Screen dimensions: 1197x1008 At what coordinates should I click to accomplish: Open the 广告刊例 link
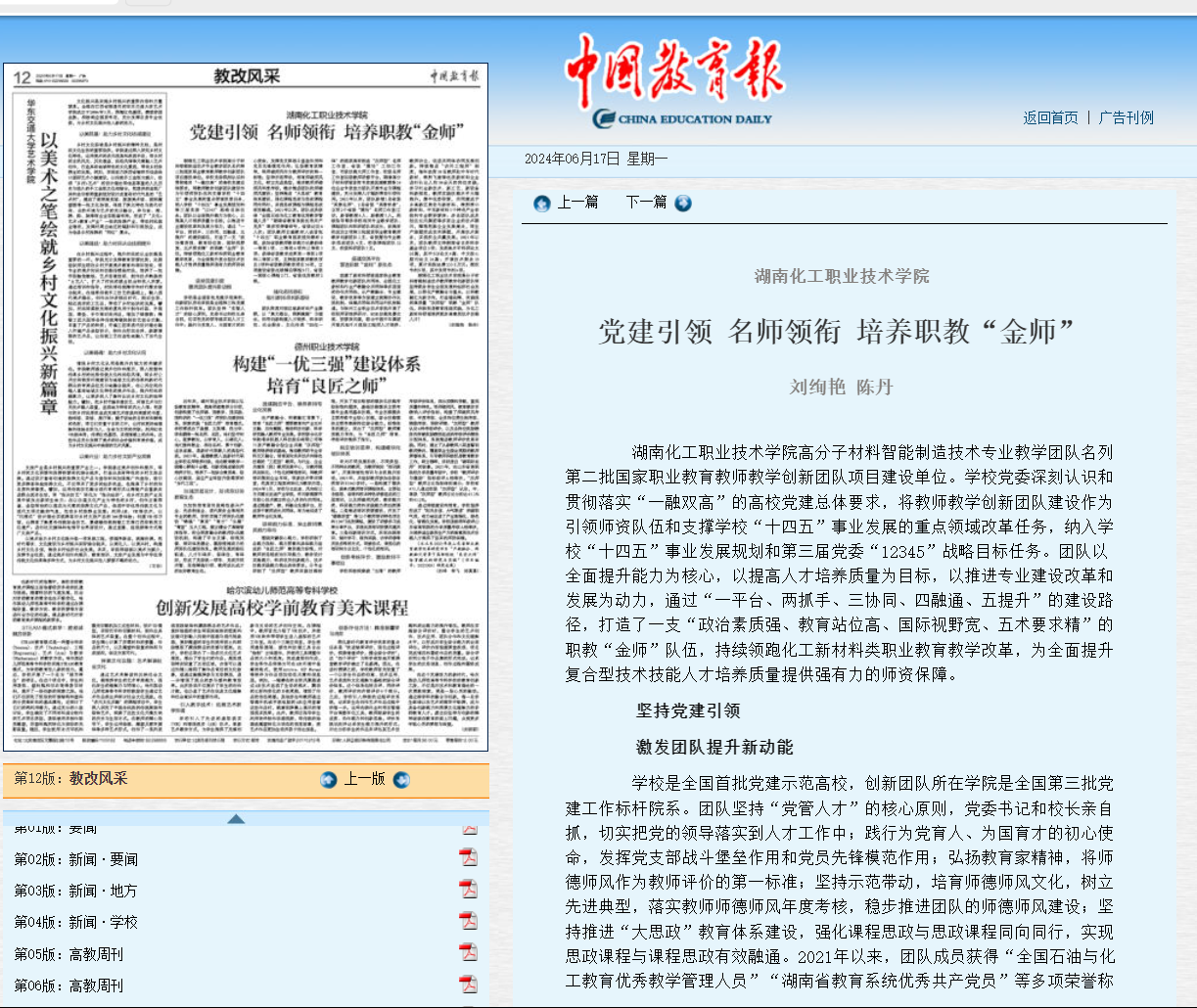(1127, 117)
